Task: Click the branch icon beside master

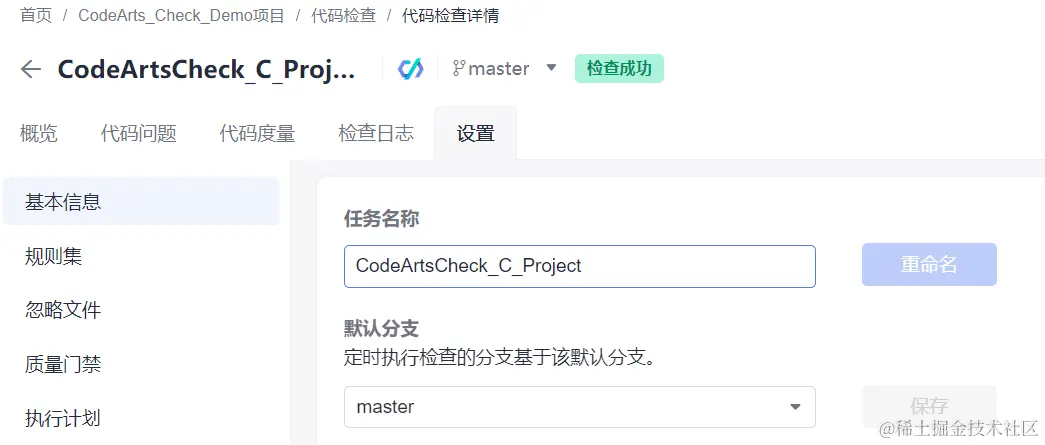Action: [459, 68]
